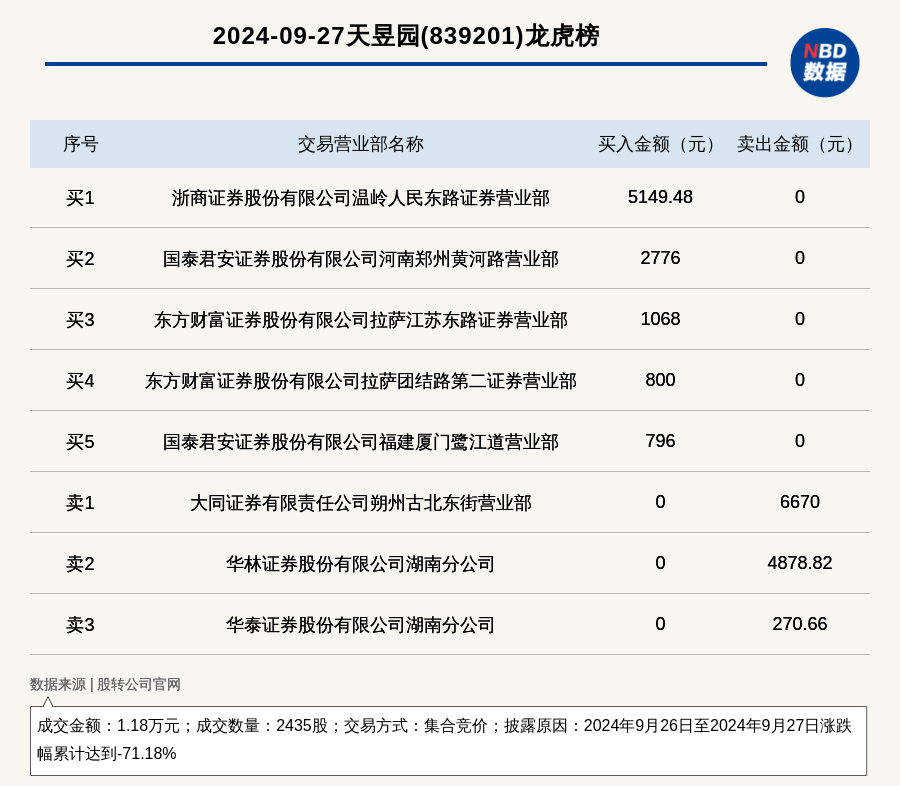The width and height of the screenshot is (900, 786).
Task: Select 华林证券股份有限公司湖南分公司 name
Action: [360, 564]
